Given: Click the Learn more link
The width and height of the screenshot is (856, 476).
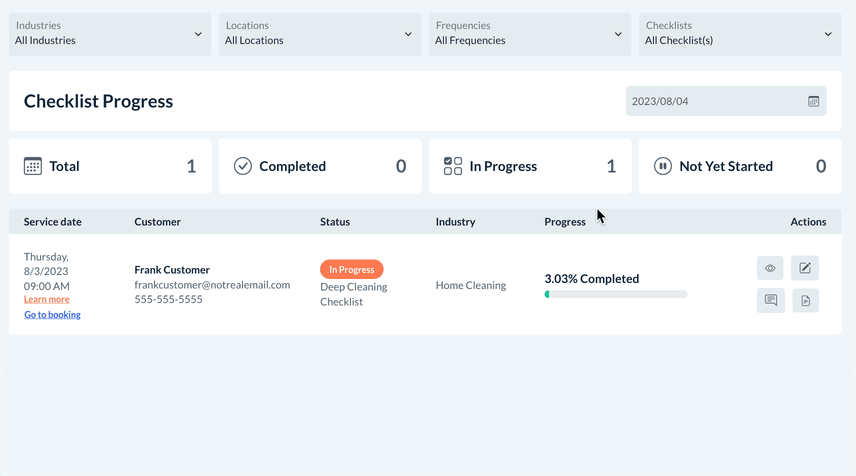Looking at the screenshot, I should (47, 299).
